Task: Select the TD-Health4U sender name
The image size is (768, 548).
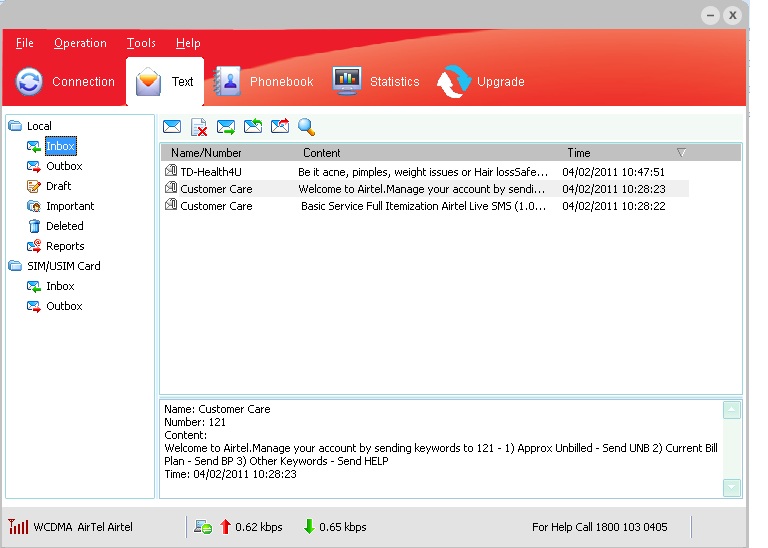Action: pos(211,172)
